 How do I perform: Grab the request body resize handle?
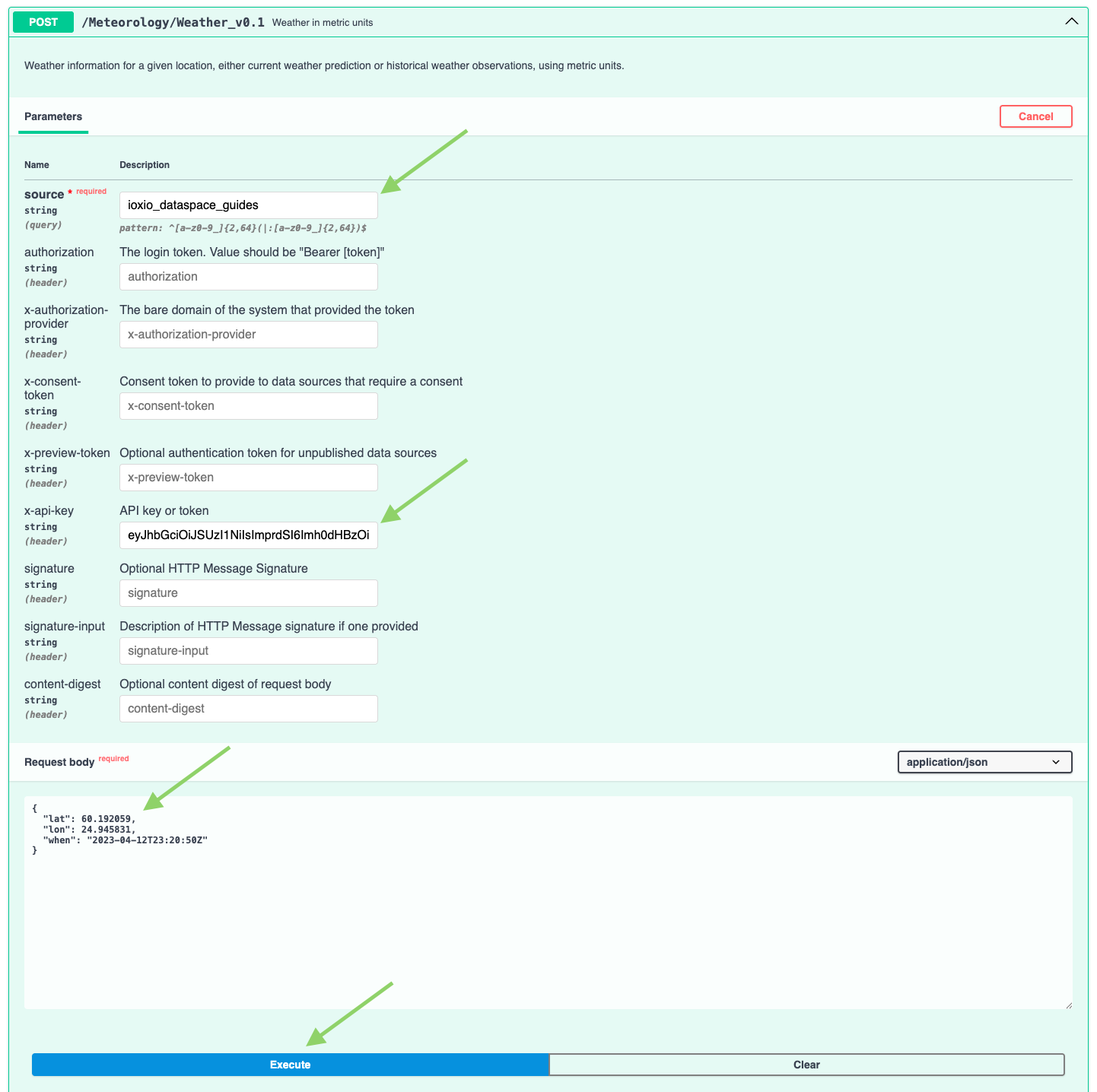click(x=1068, y=1005)
